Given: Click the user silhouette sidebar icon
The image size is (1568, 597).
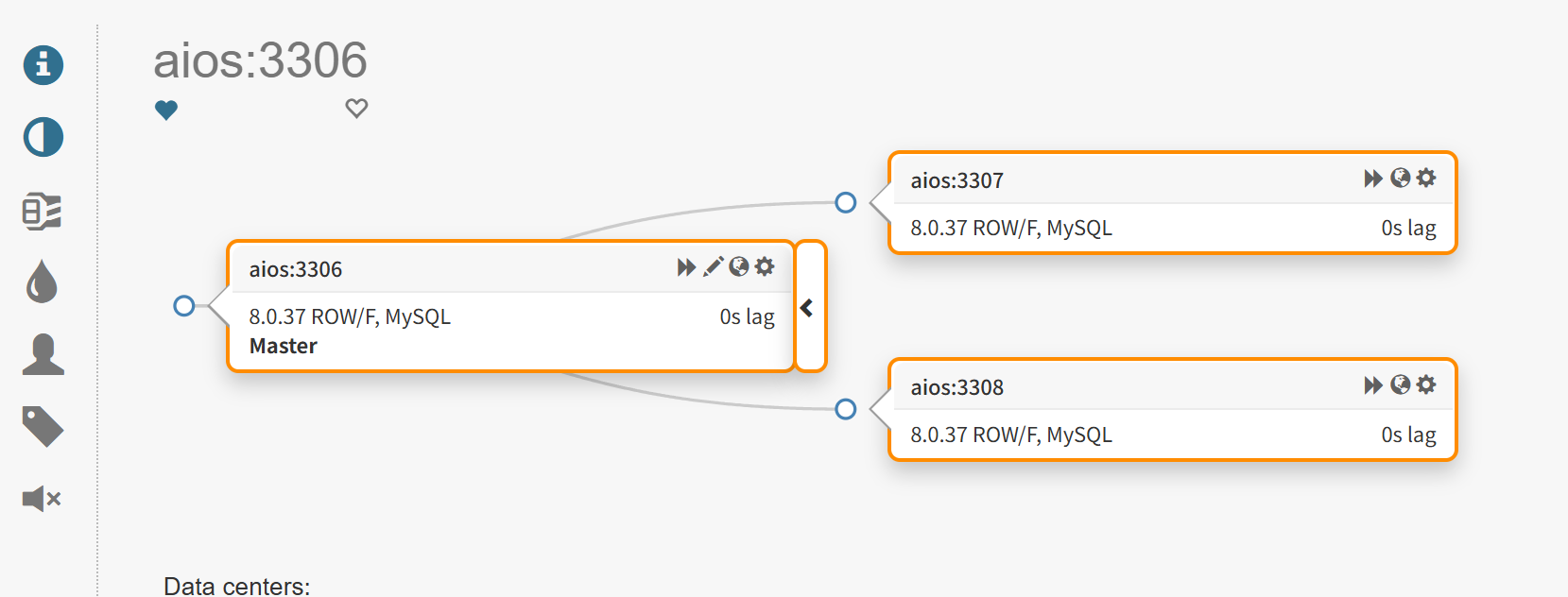Looking at the screenshot, I should [43, 354].
